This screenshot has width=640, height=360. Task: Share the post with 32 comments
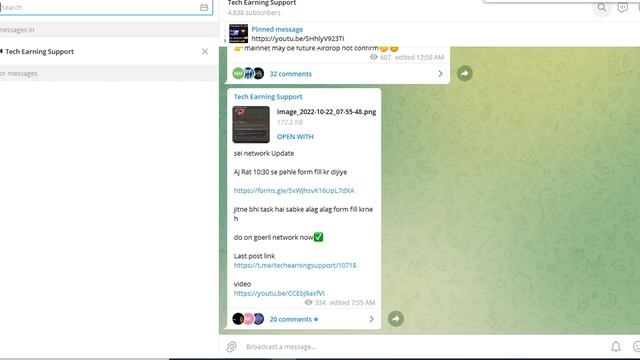tap(464, 73)
